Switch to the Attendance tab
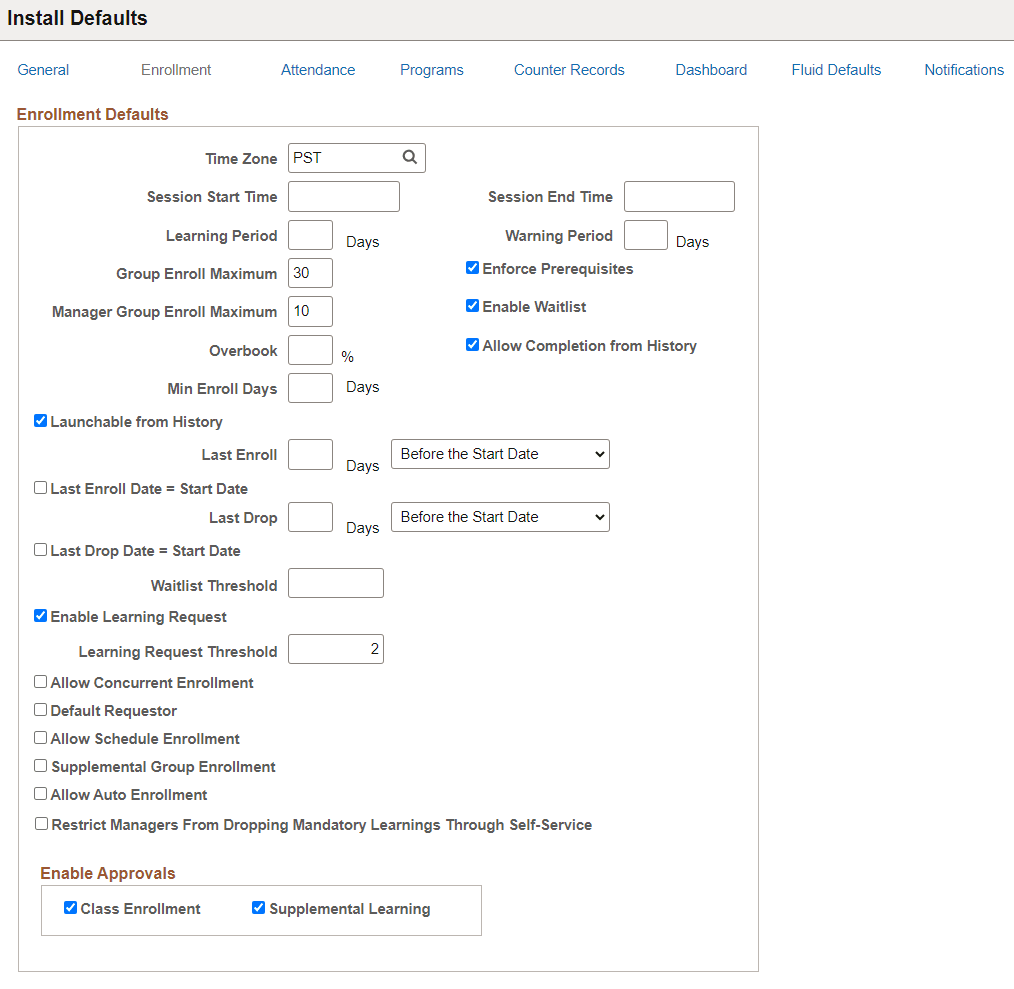 click(x=318, y=69)
